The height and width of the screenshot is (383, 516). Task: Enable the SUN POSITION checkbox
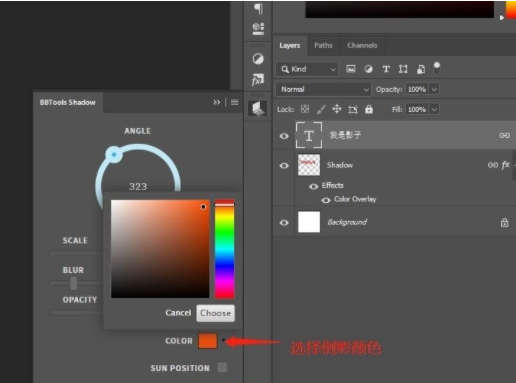pos(222,367)
